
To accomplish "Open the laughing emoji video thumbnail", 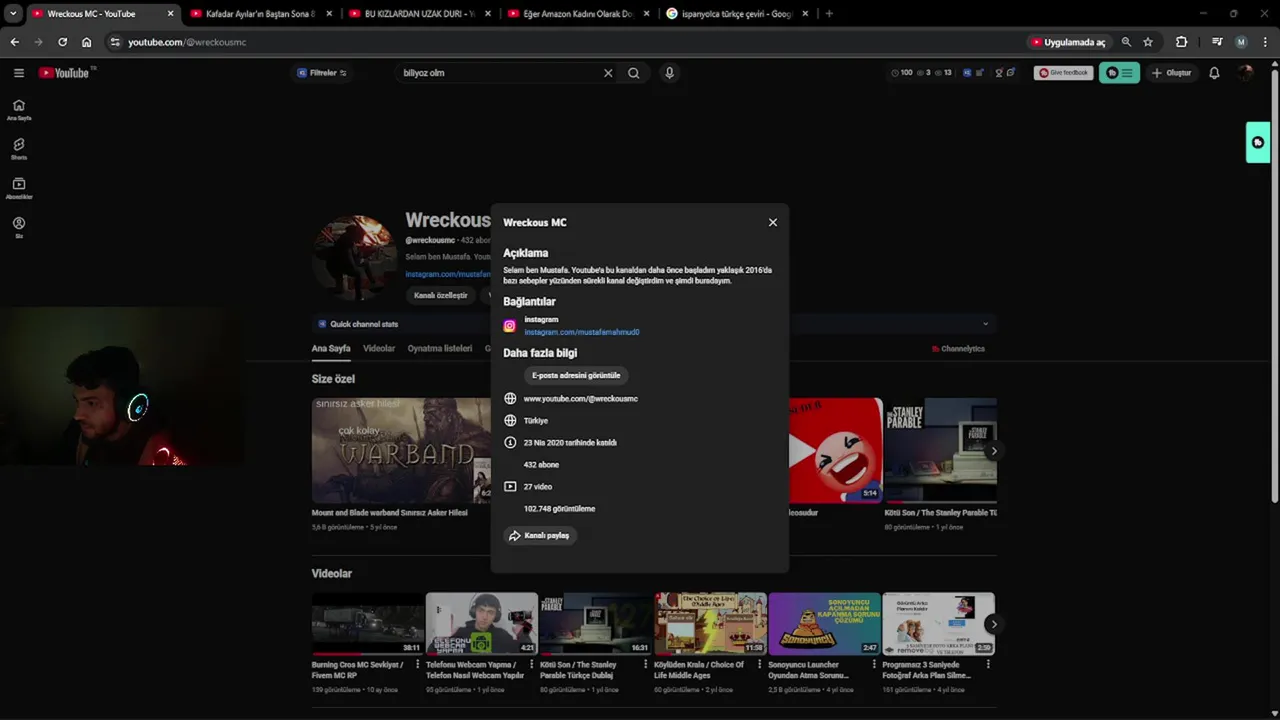I will tap(835, 450).
